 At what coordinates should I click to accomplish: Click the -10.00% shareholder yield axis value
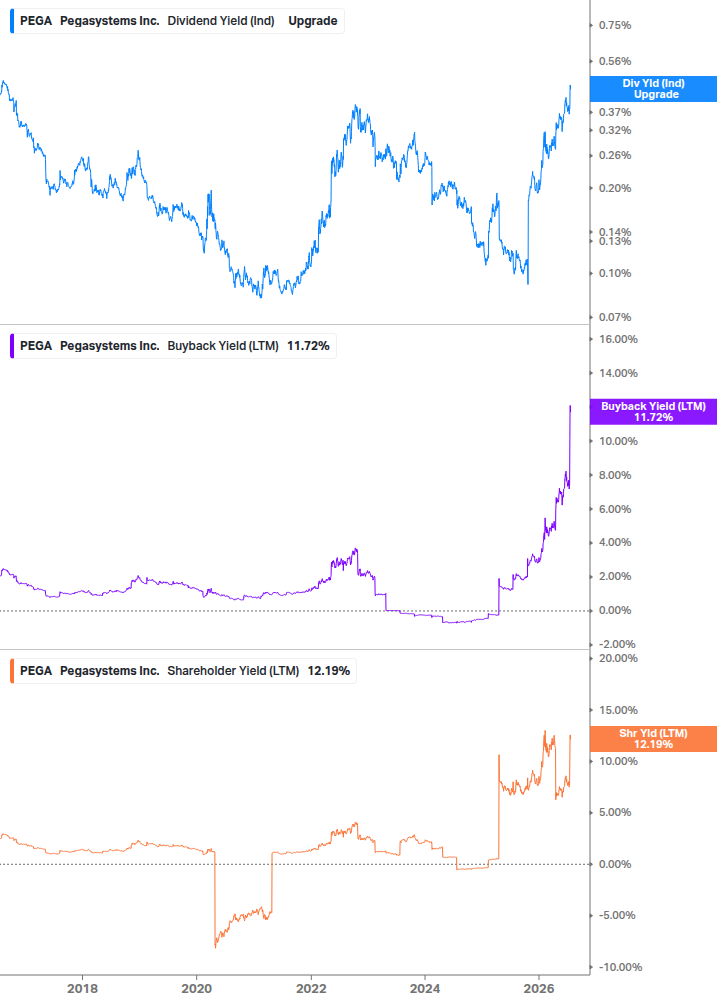pyautogui.click(x=620, y=967)
